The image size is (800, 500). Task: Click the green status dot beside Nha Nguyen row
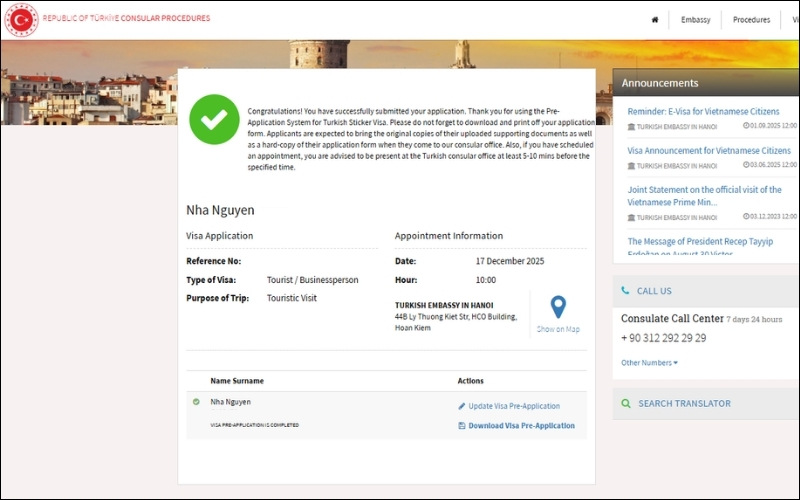pyautogui.click(x=196, y=402)
